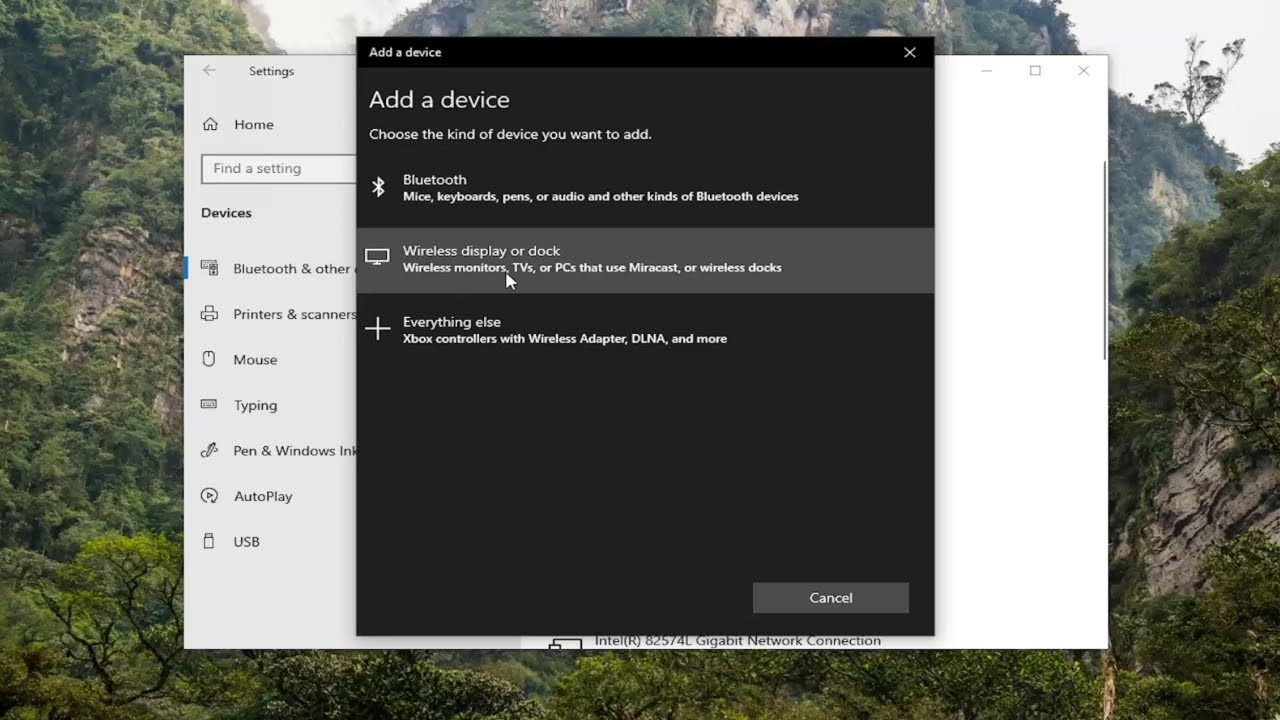This screenshot has width=1280, height=720.
Task: Click the Settings window vertical scrollbar
Action: click(x=1104, y=260)
